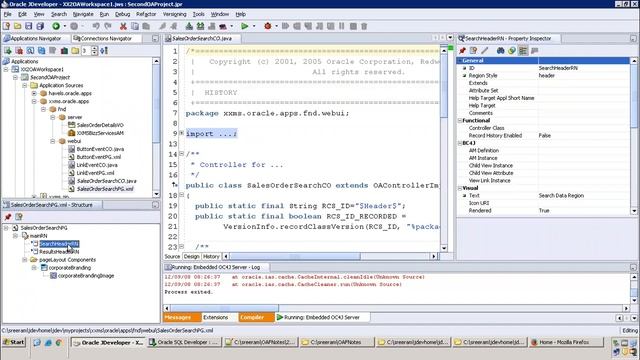
Task: Collapse the webui folder node
Action: tap(53, 141)
